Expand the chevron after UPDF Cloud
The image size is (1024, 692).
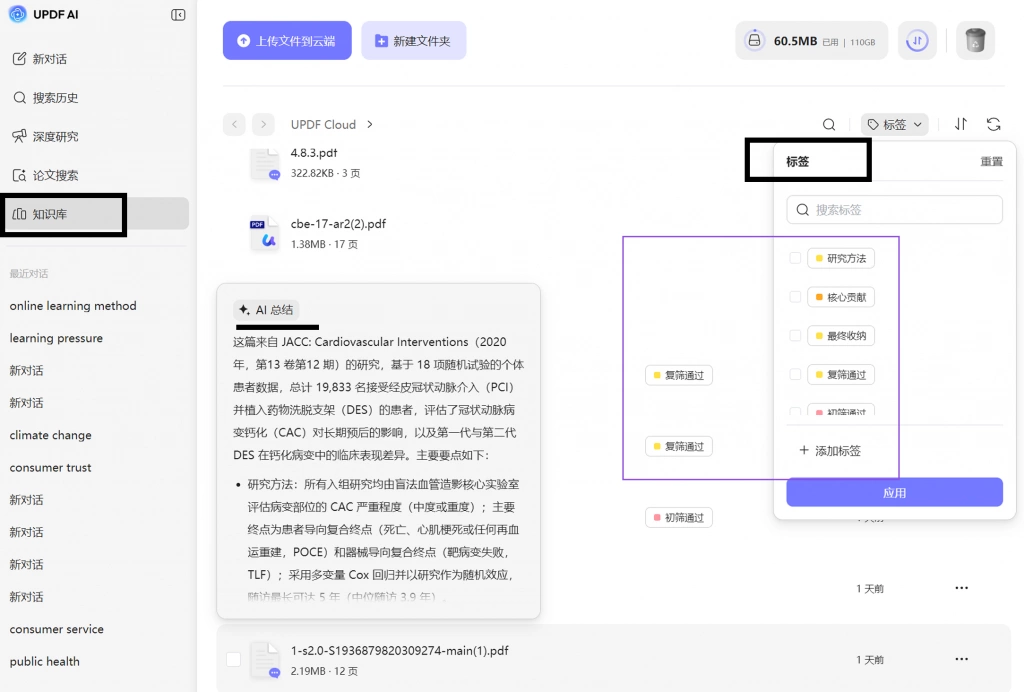tap(370, 124)
